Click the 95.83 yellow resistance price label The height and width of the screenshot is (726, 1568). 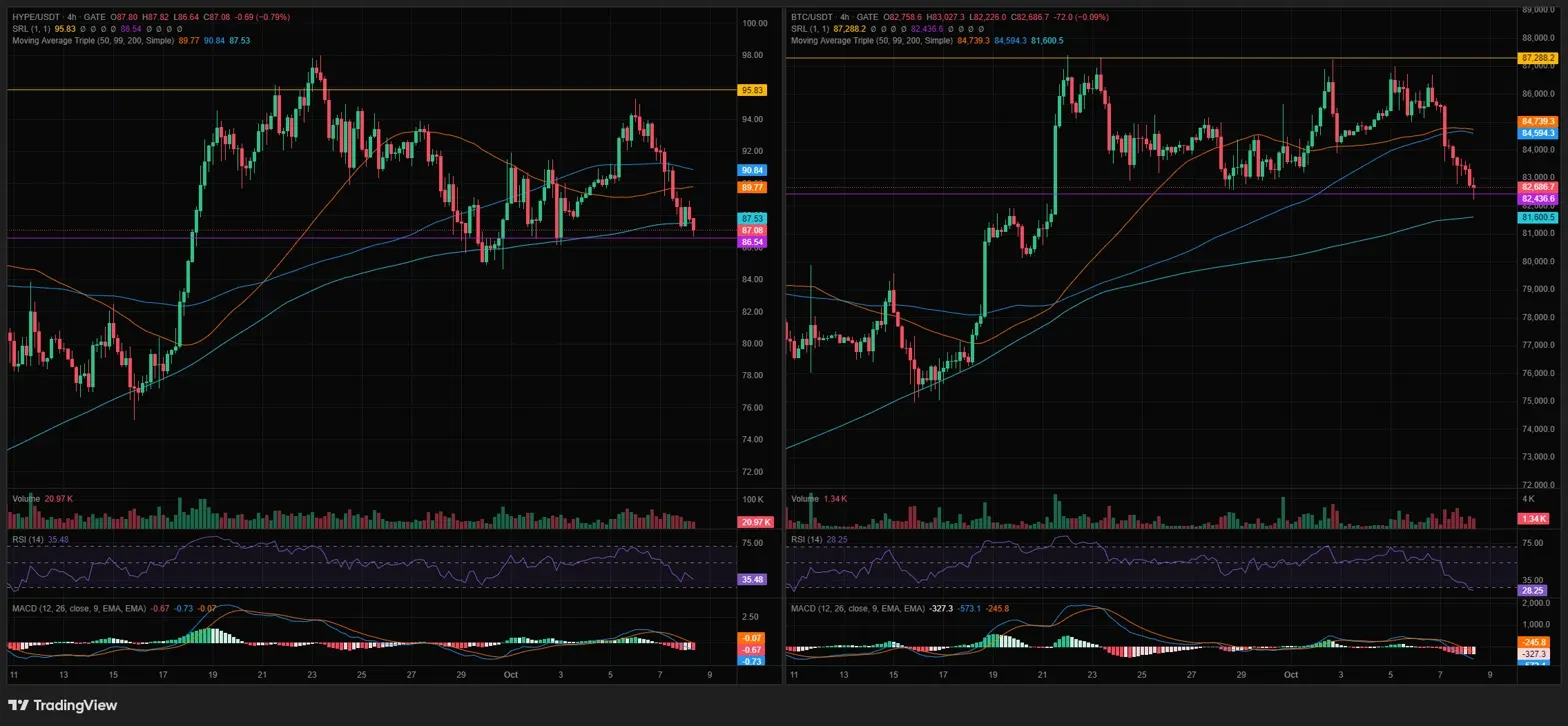752,90
